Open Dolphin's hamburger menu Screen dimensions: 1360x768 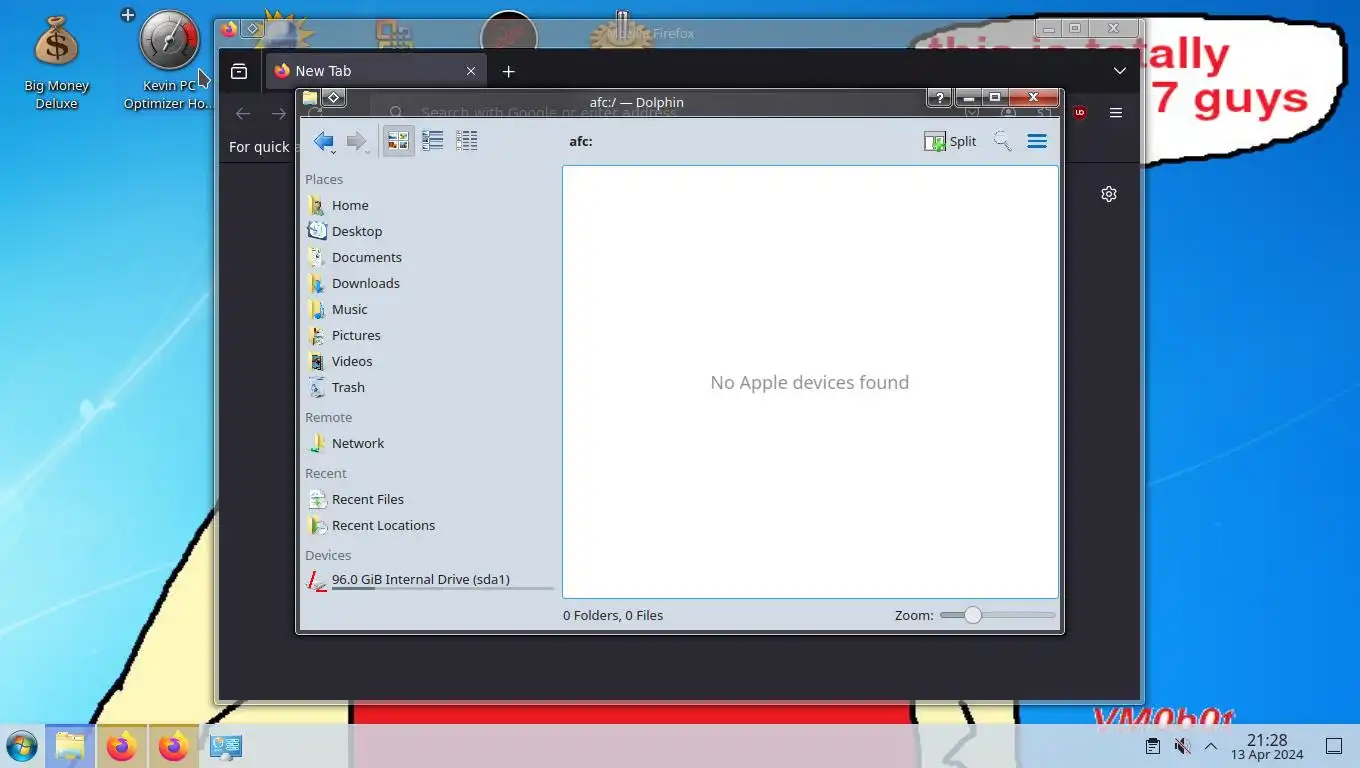pyautogui.click(x=1037, y=142)
